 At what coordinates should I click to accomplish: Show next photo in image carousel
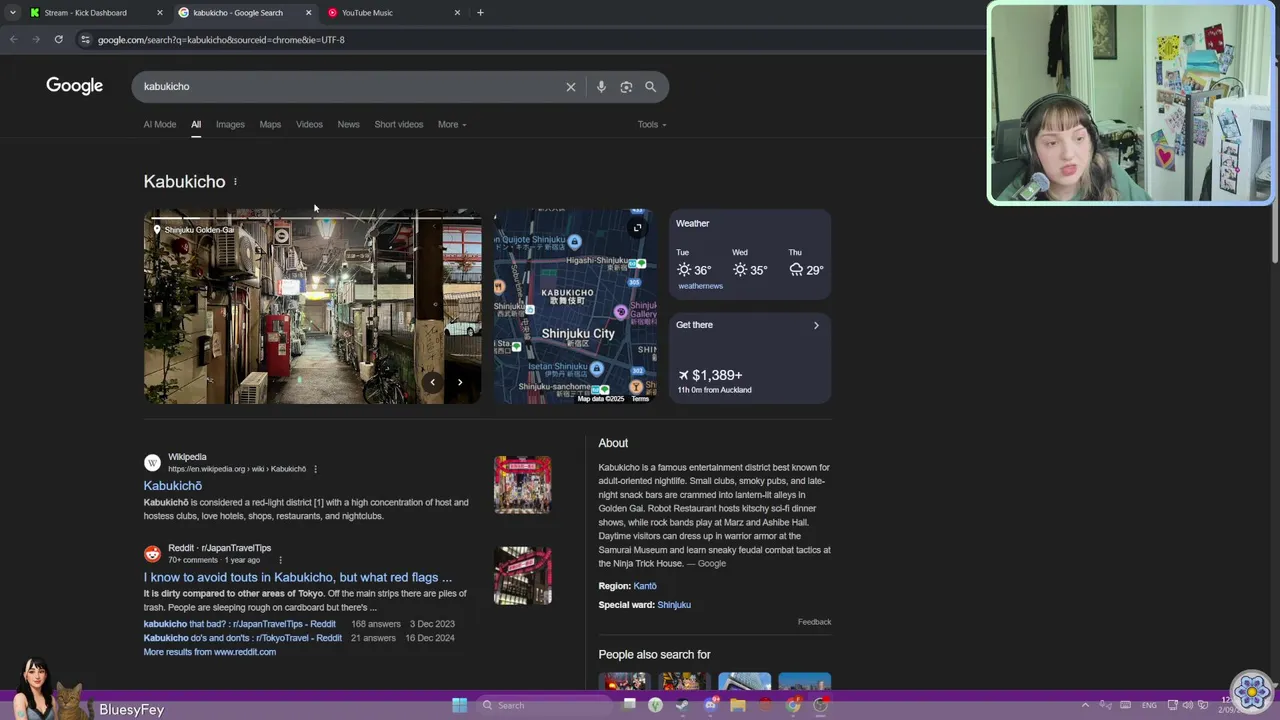click(460, 382)
